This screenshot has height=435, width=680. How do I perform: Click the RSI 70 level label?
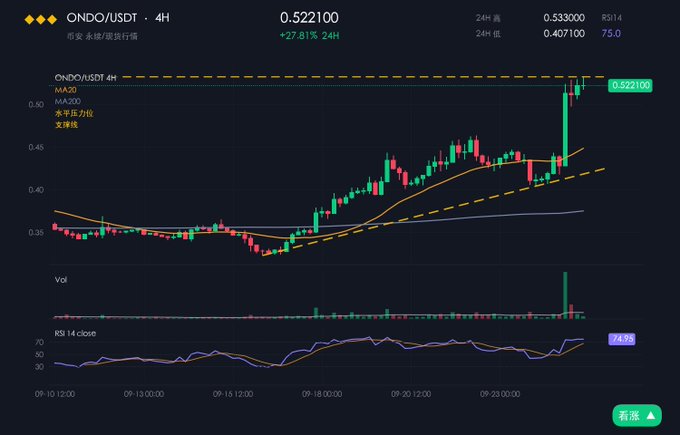[39, 342]
